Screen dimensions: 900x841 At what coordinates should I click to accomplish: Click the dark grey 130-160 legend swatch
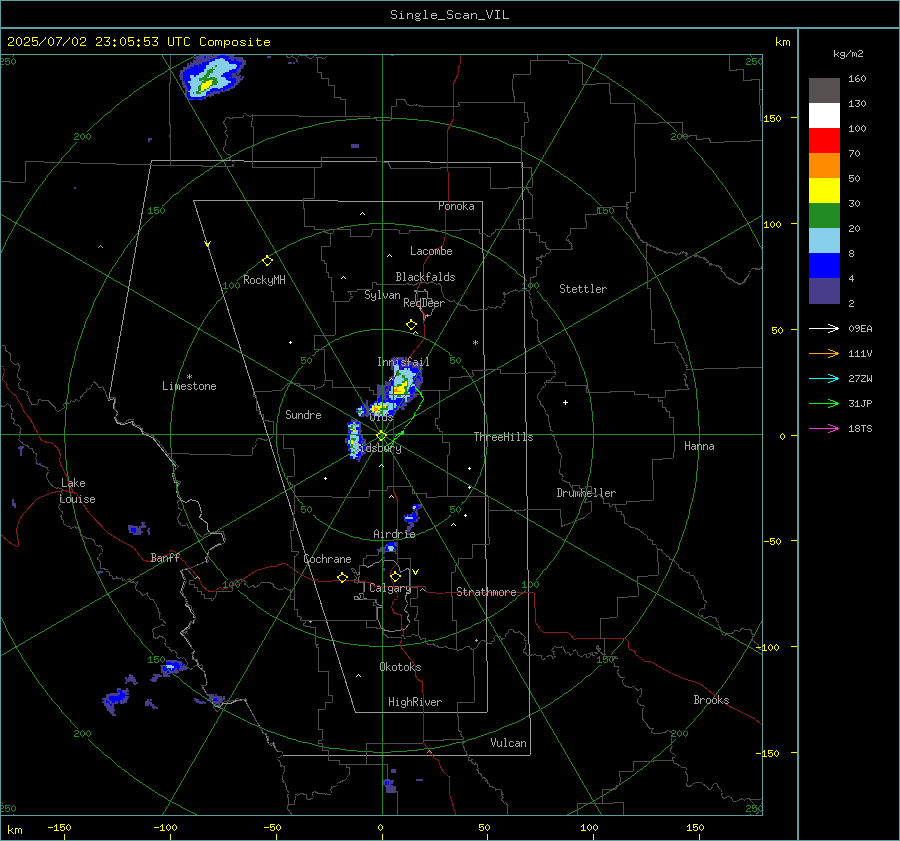point(824,91)
